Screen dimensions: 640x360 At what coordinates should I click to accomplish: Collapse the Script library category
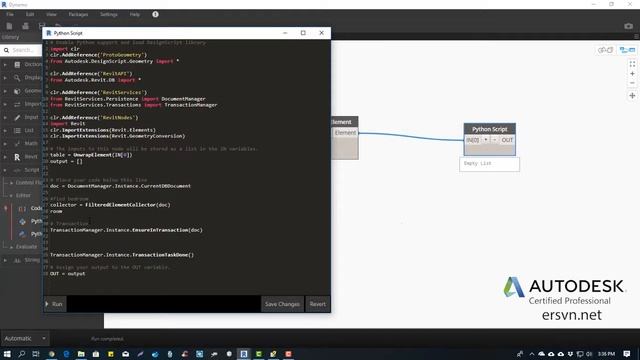point(5,170)
